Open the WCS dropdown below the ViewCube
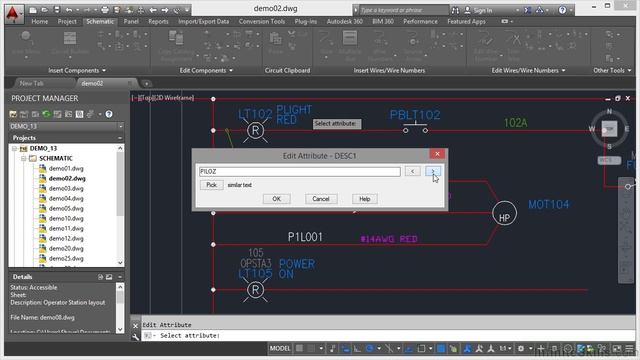Image resolution: width=640 pixels, height=360 pixels. (609, 160)
